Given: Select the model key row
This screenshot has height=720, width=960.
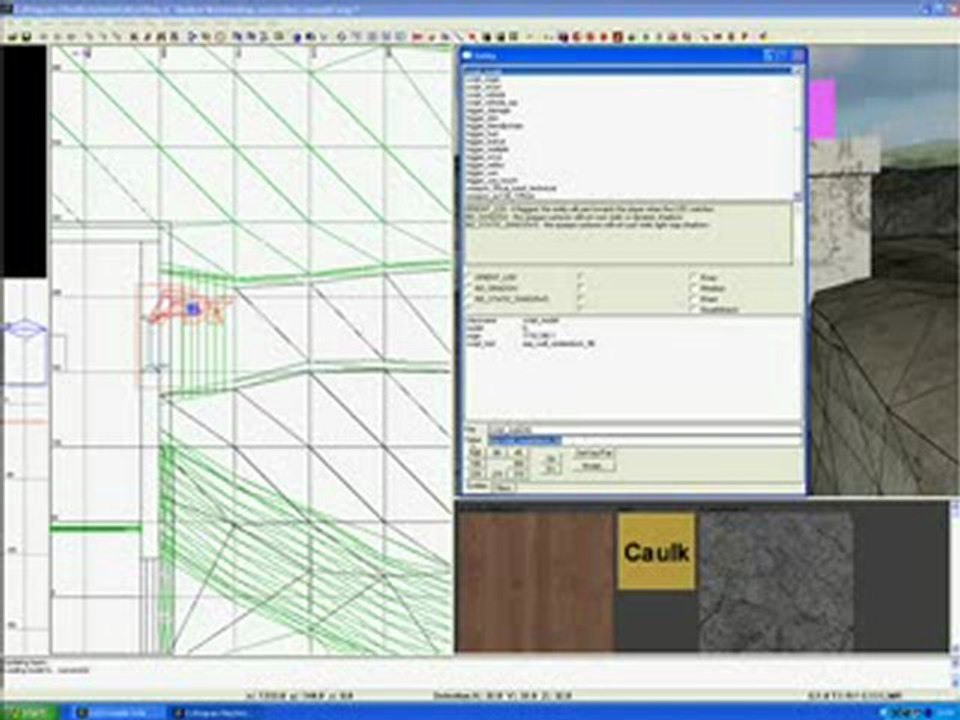Looking at the screenshot, I should [631, 328].
